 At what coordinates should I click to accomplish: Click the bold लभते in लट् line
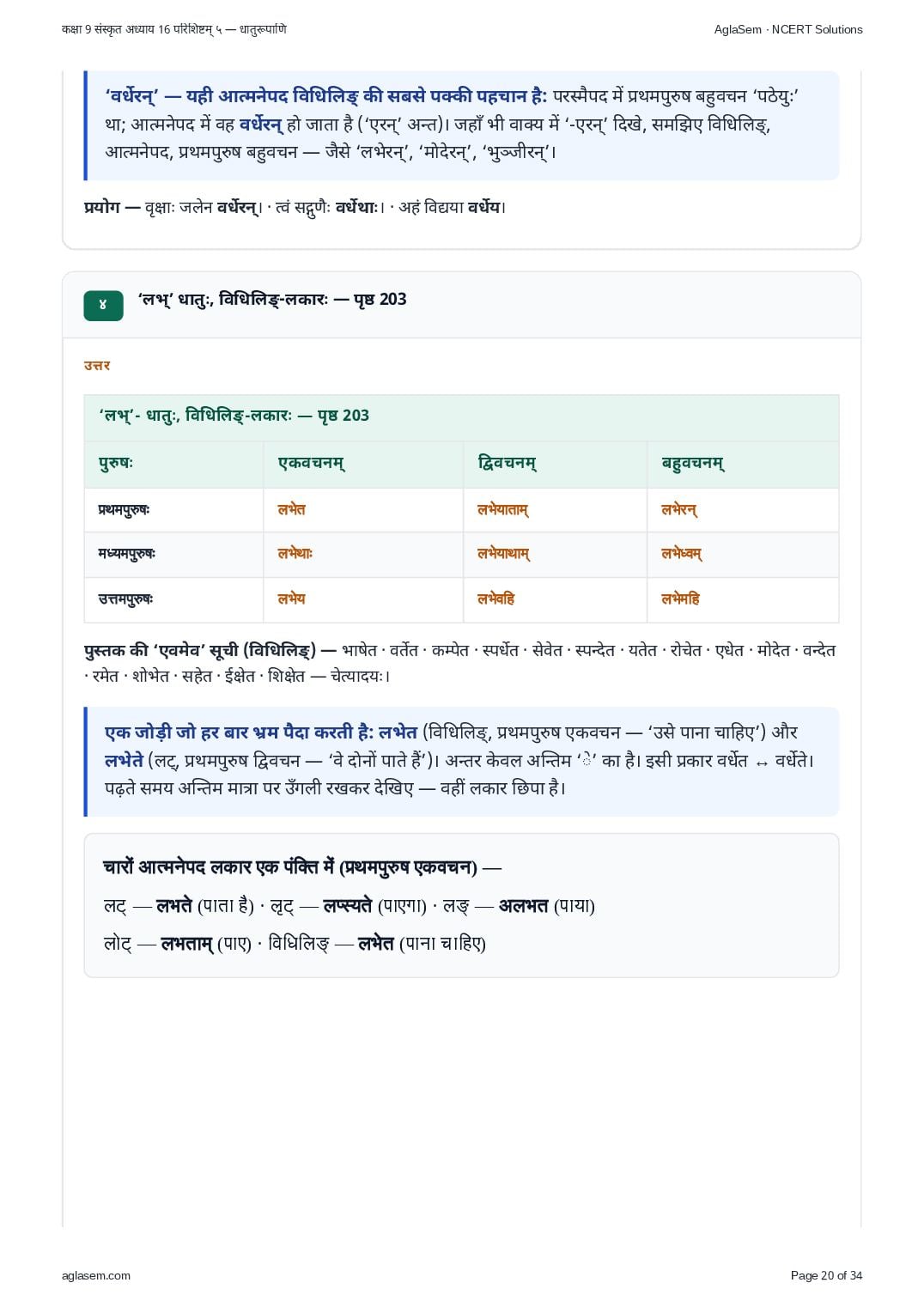pyautogui.click(x=174, y=905)
